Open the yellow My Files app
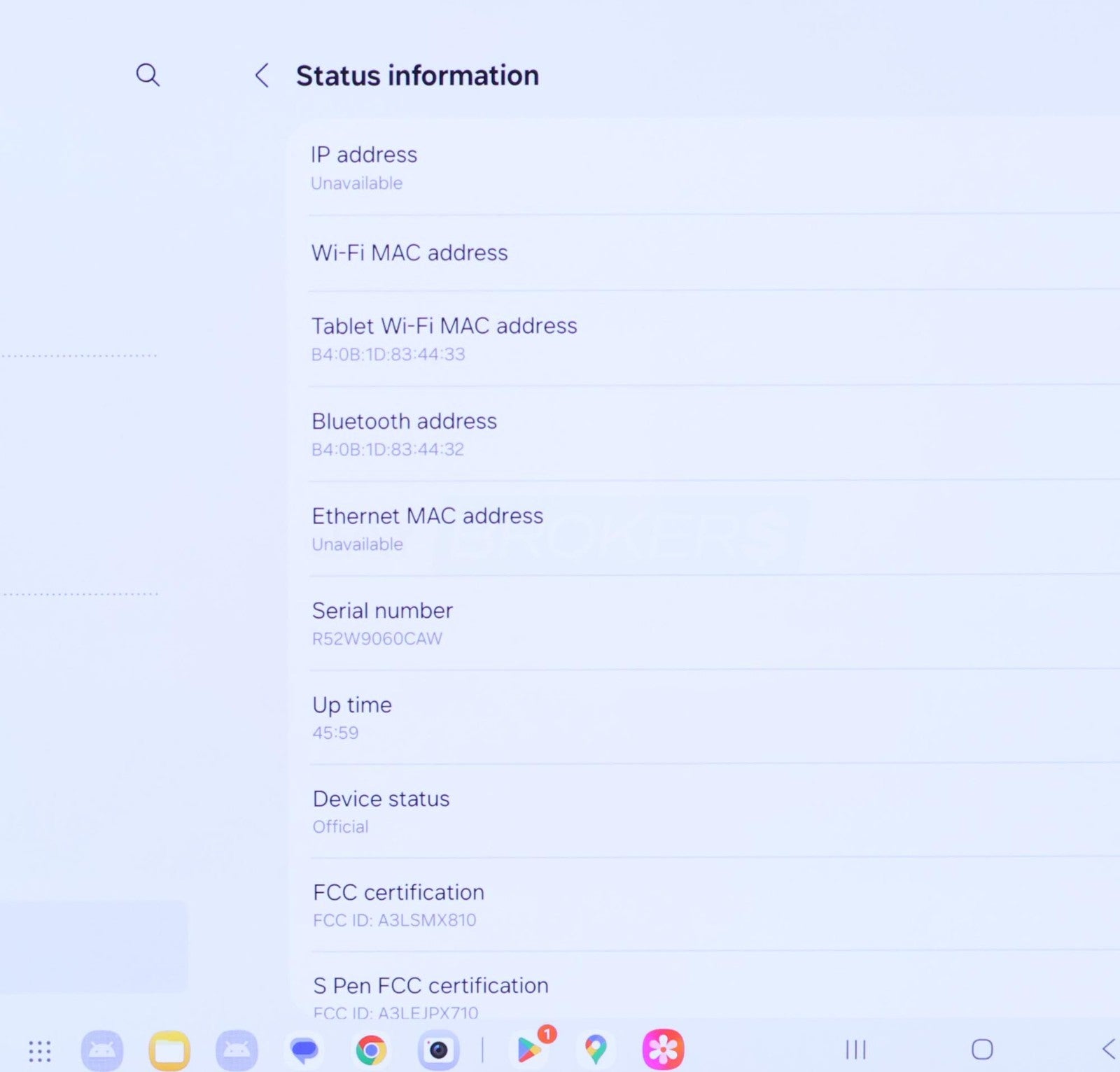Screen dimensions: 1120x1072 169,1050
